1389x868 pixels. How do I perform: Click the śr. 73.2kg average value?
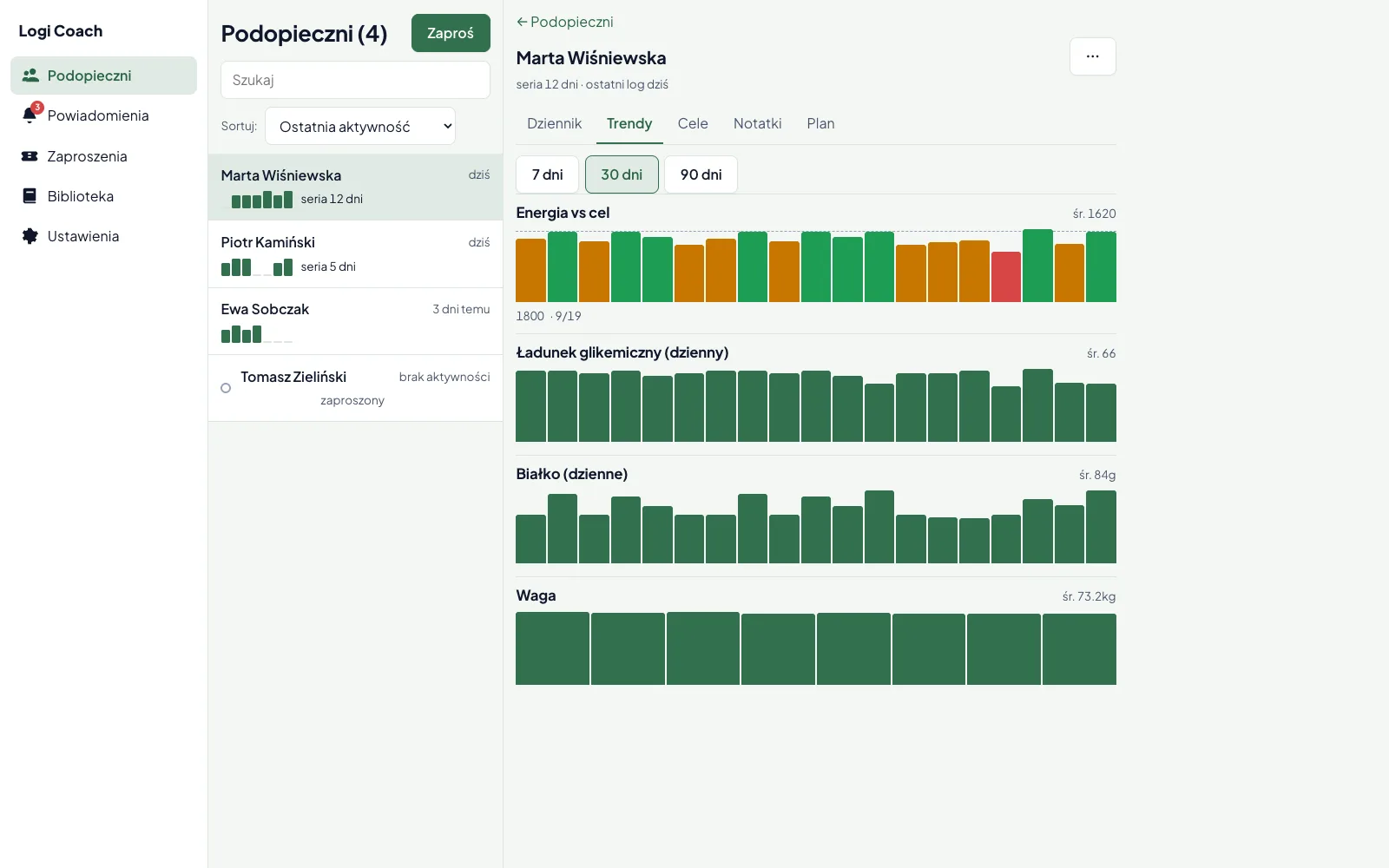coord(1089,596)
